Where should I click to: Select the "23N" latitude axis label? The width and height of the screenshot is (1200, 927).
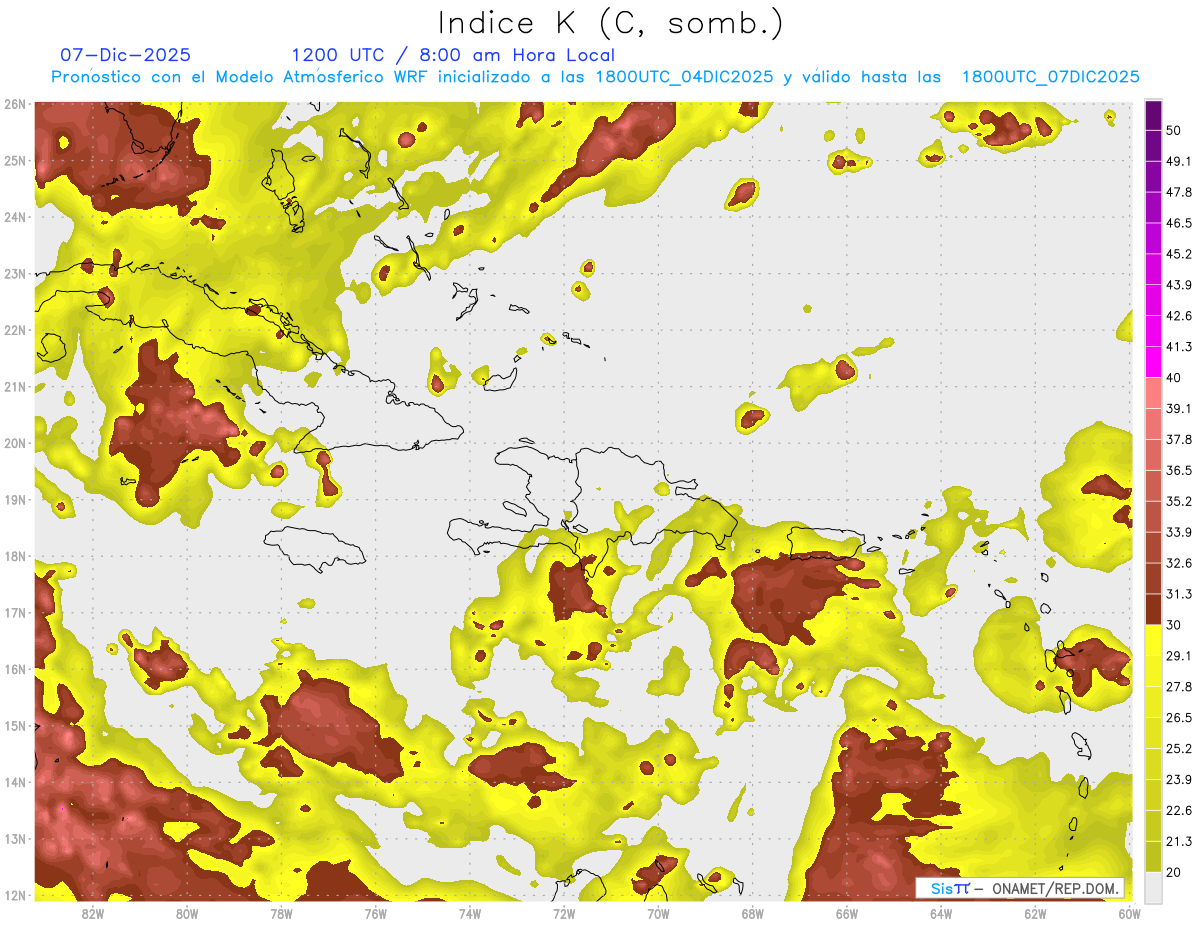15,273
